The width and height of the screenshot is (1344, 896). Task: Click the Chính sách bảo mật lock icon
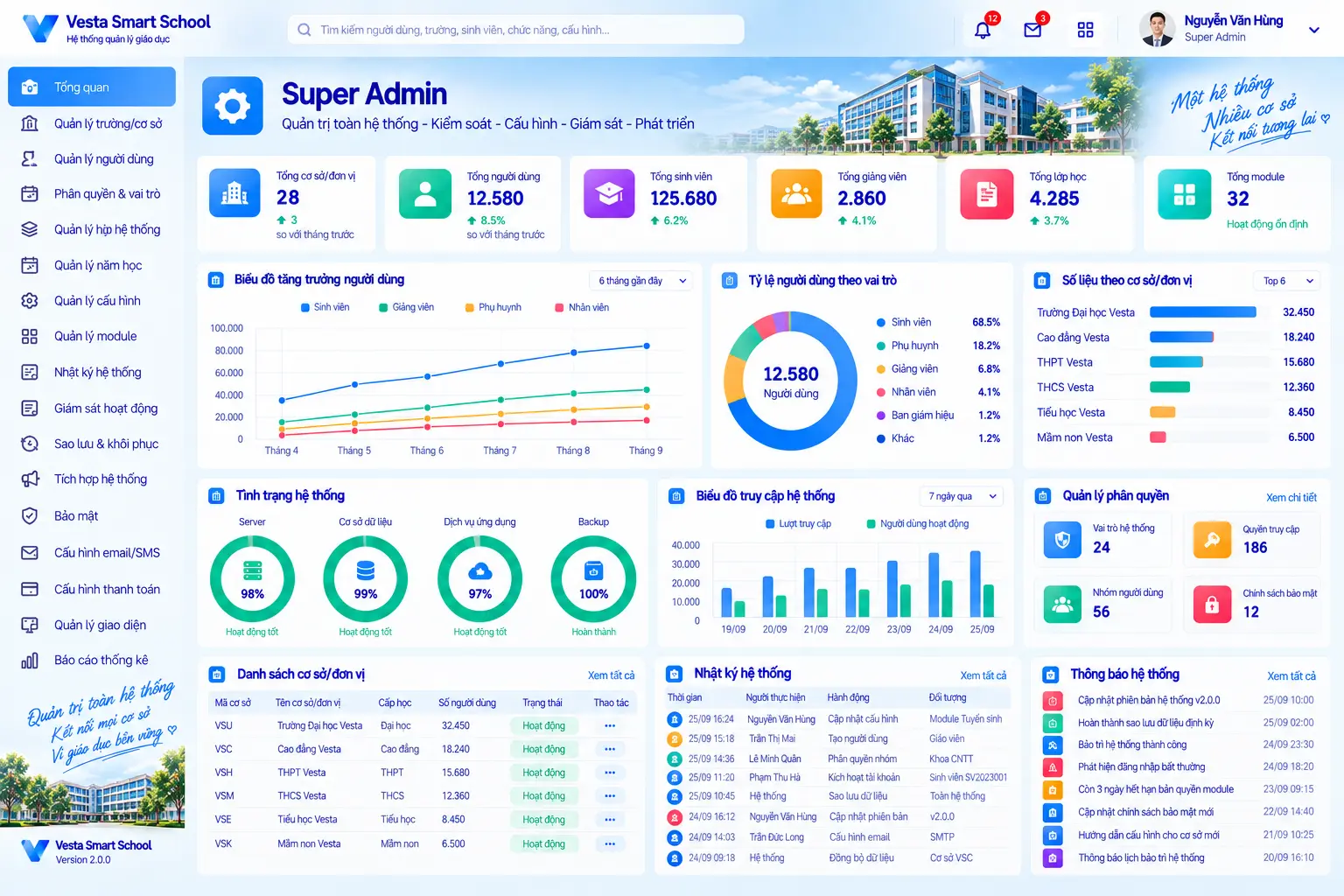[x=1212, y=604]
